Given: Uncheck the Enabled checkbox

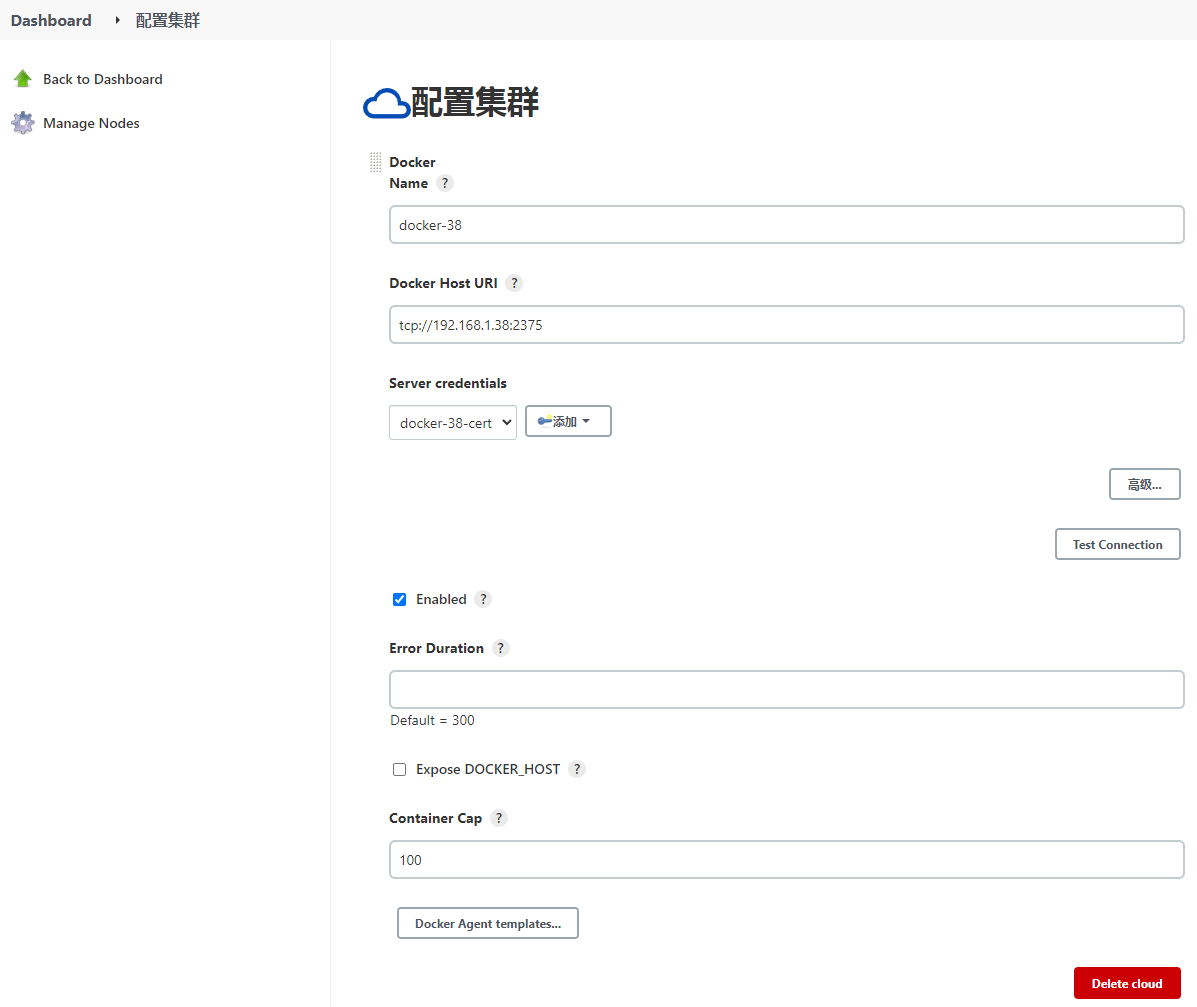Looking at the screenshot, I should click(399, 599).
